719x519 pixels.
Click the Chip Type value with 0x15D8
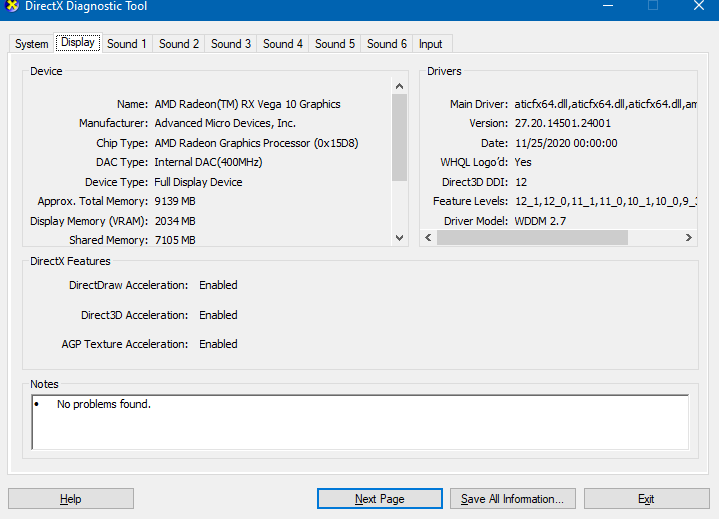(256, 143)
